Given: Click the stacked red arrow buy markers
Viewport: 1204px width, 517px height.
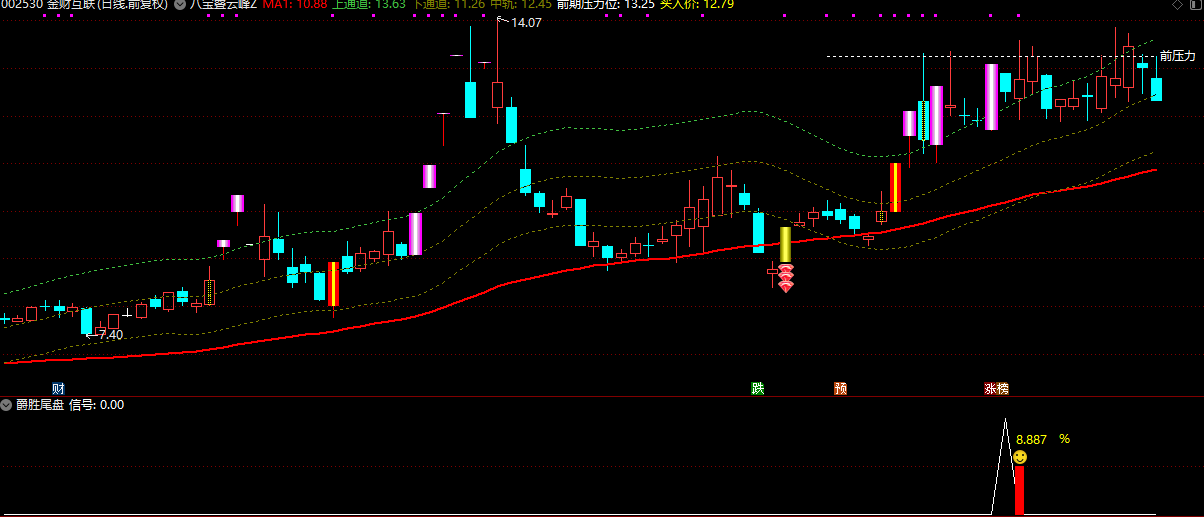Looking at the screenshot, I should coord(786,278).
